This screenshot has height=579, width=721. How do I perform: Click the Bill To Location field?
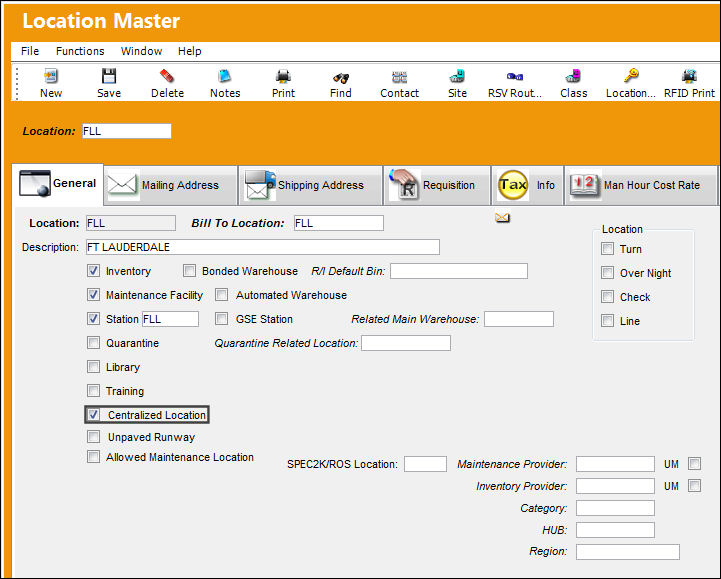coord(339,223)
